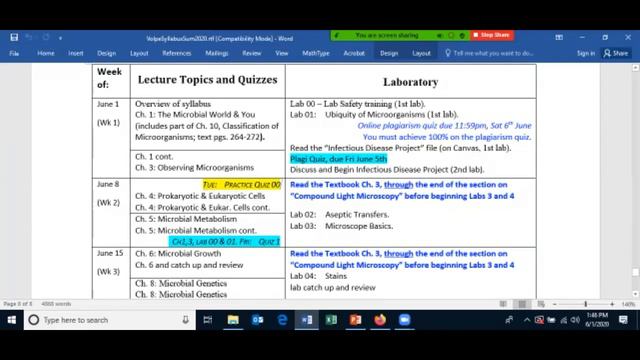This screenshot has width=640, height=360.
Task: Select the Table Tools Layout tab
Action: (x=421, y=53)
